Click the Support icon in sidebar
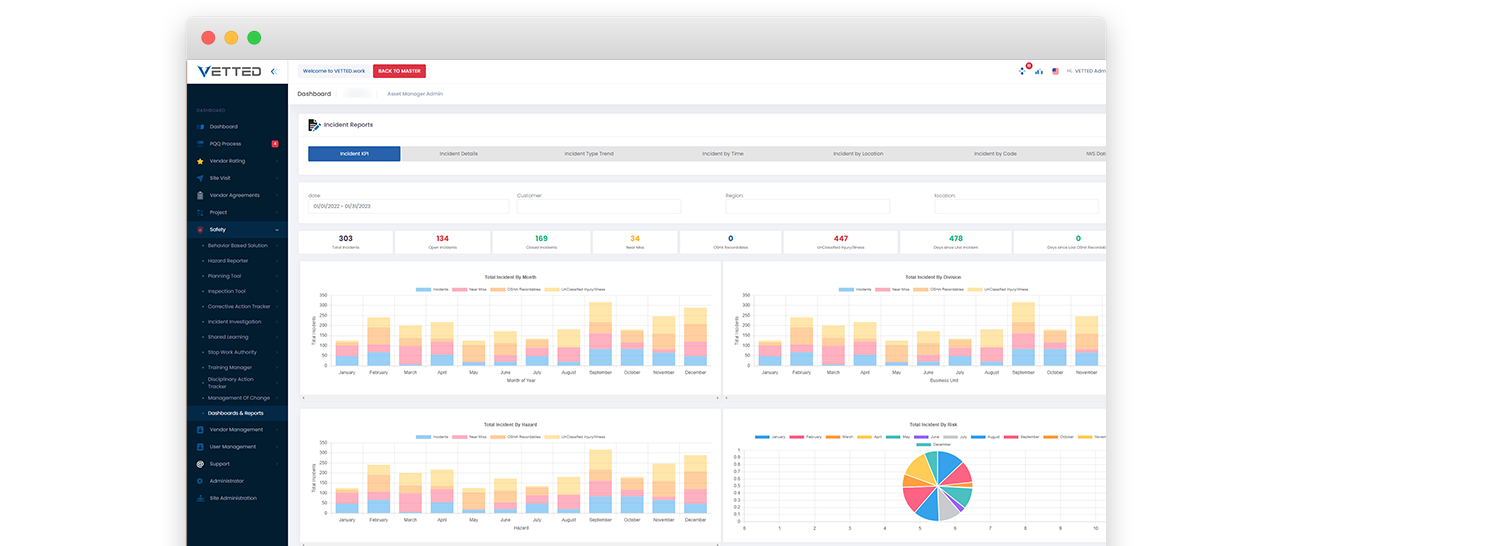The image size is (1500, 546). tap(200, 464)
